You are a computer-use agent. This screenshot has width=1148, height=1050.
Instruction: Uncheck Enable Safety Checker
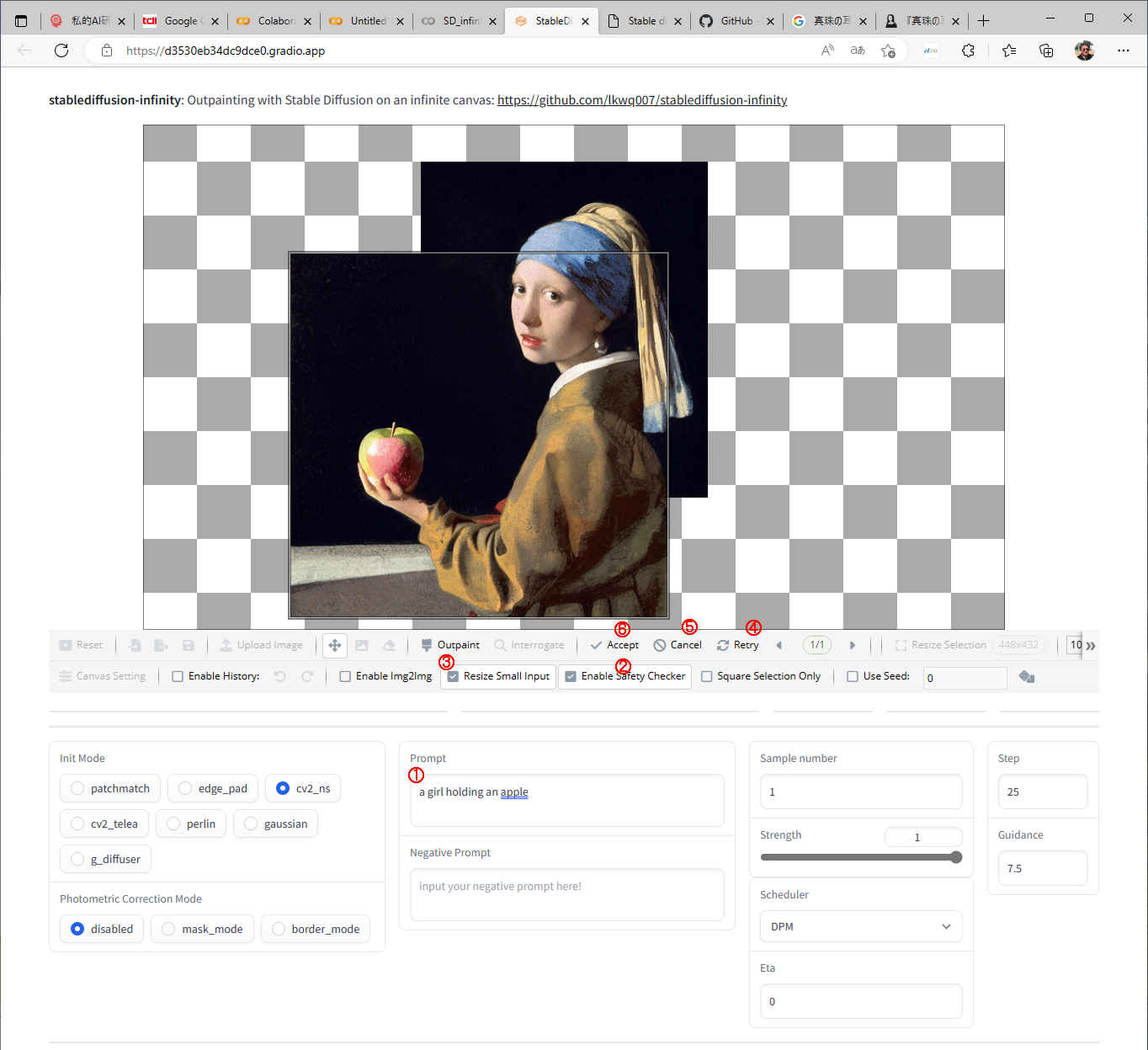coord(571,676)
